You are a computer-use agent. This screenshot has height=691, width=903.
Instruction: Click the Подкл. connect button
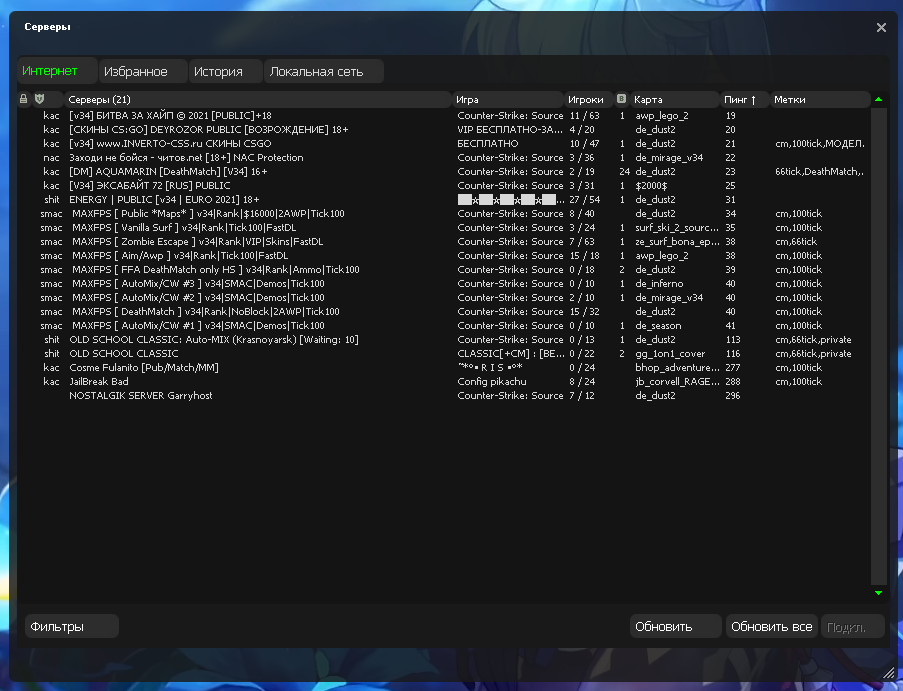[852, 627]
